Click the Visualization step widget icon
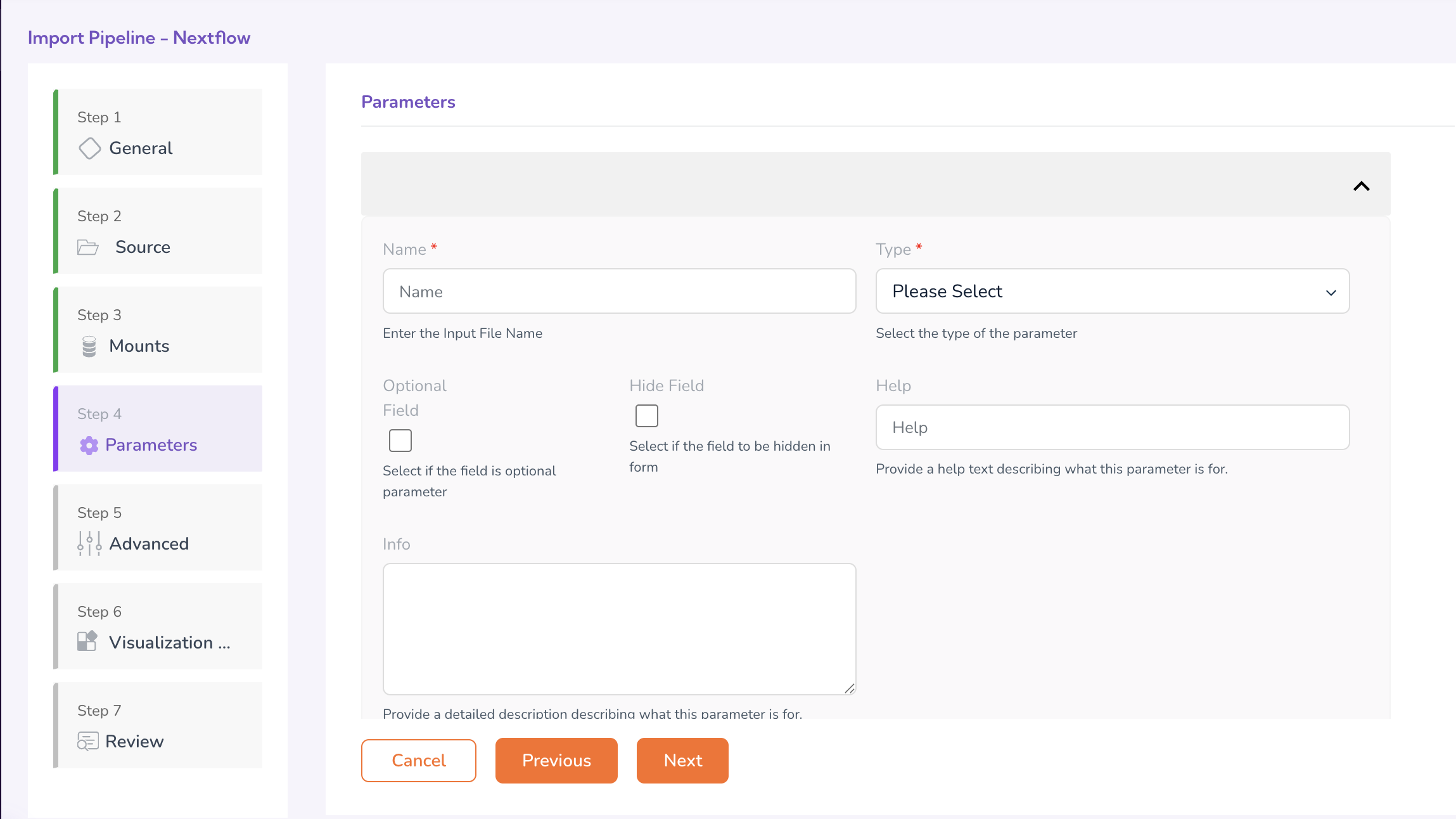 [87, 642]
